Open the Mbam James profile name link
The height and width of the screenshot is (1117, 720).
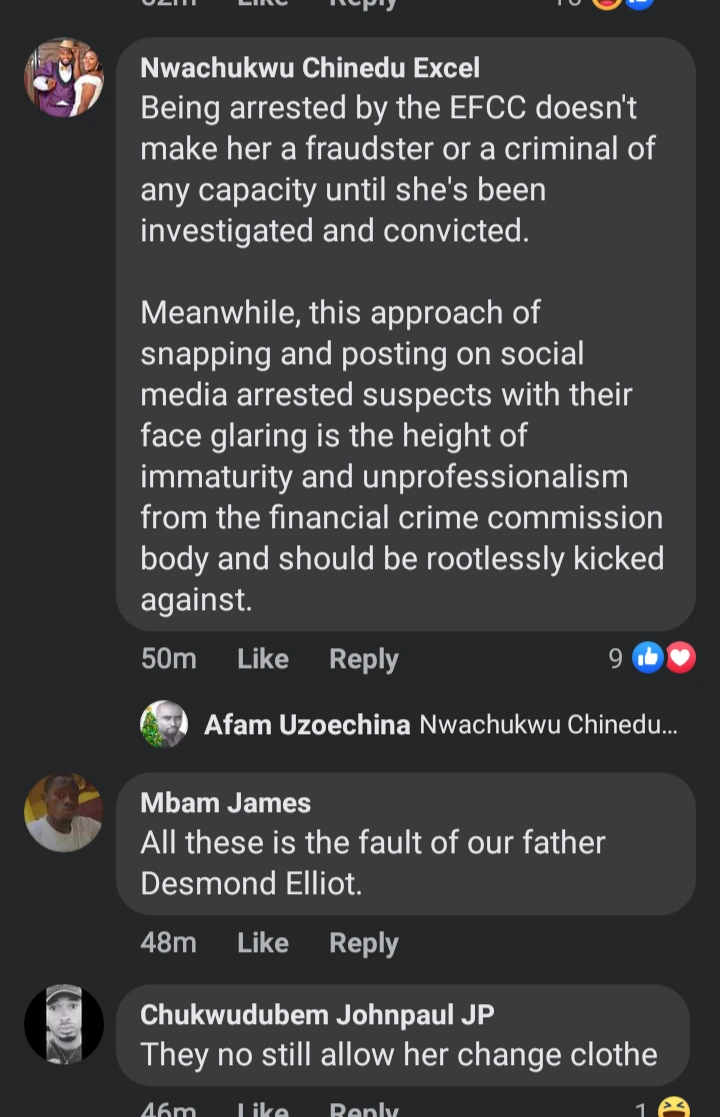point(225,803)
